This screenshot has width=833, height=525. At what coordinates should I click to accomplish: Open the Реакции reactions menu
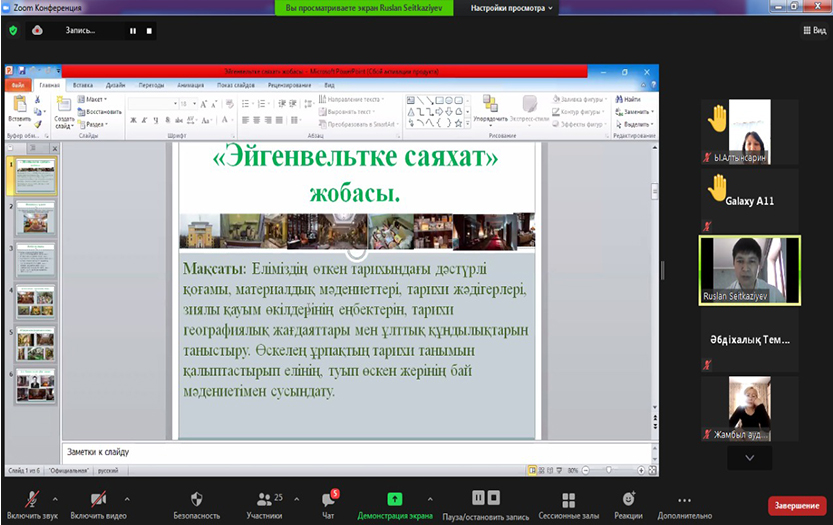click(628, 499)
